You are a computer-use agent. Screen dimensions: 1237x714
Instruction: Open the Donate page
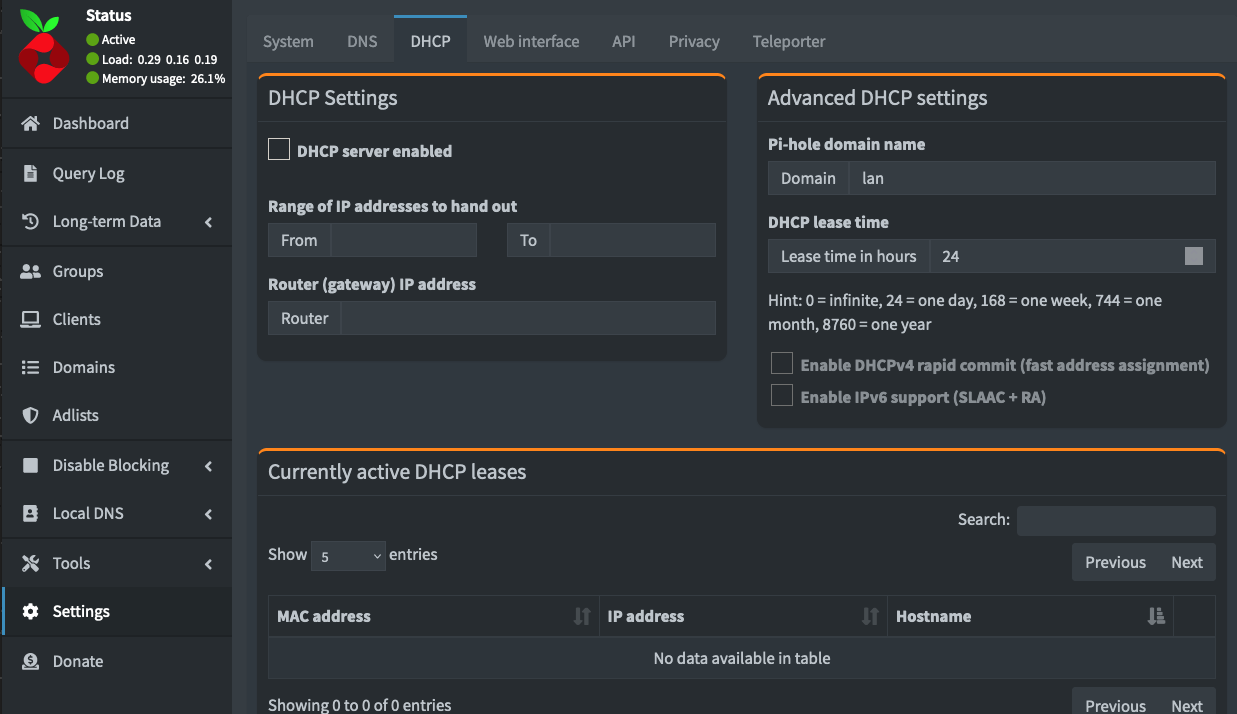75,661
